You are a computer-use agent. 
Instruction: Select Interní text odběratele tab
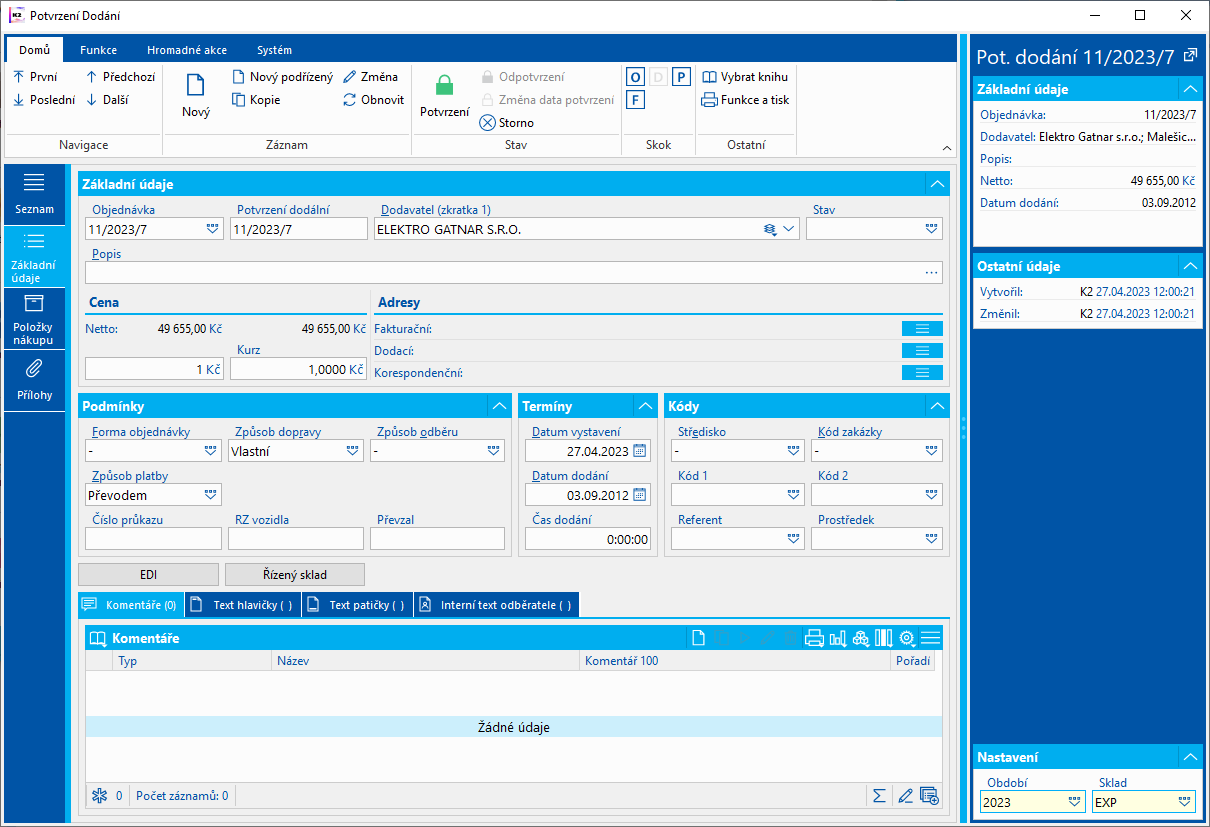pos(496,605)
